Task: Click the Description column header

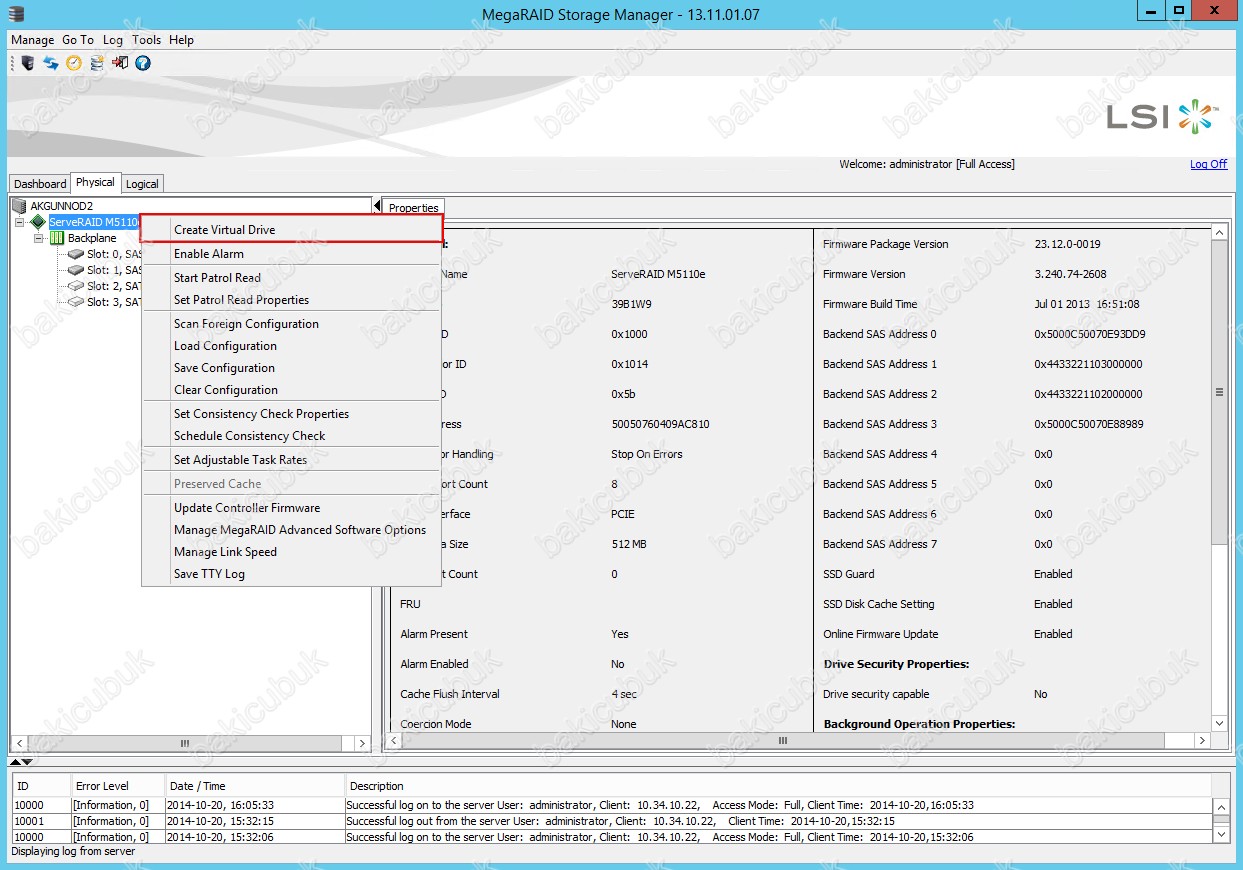Action: (x=778, y=786)
